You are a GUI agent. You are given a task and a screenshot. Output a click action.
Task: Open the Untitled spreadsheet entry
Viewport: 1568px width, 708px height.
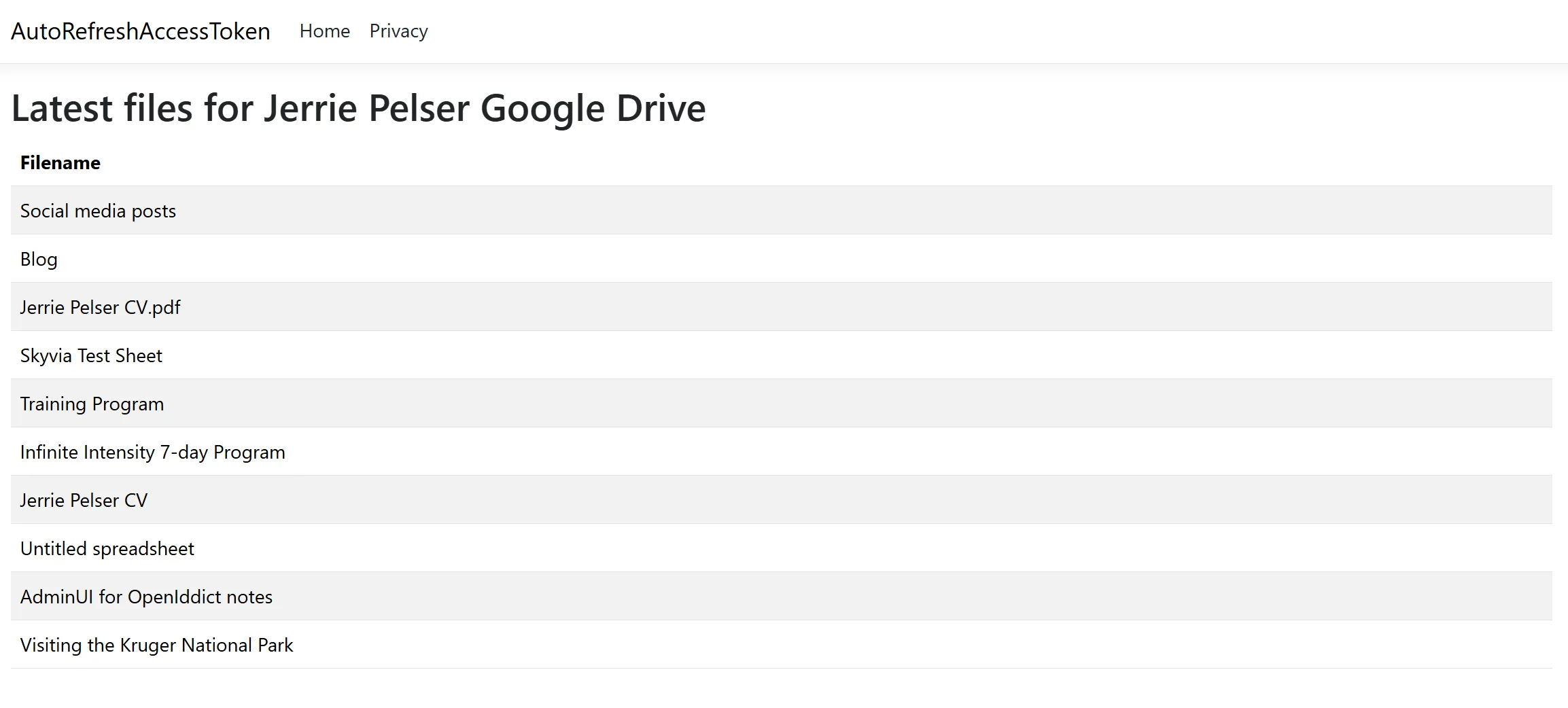tap(107, 548)
